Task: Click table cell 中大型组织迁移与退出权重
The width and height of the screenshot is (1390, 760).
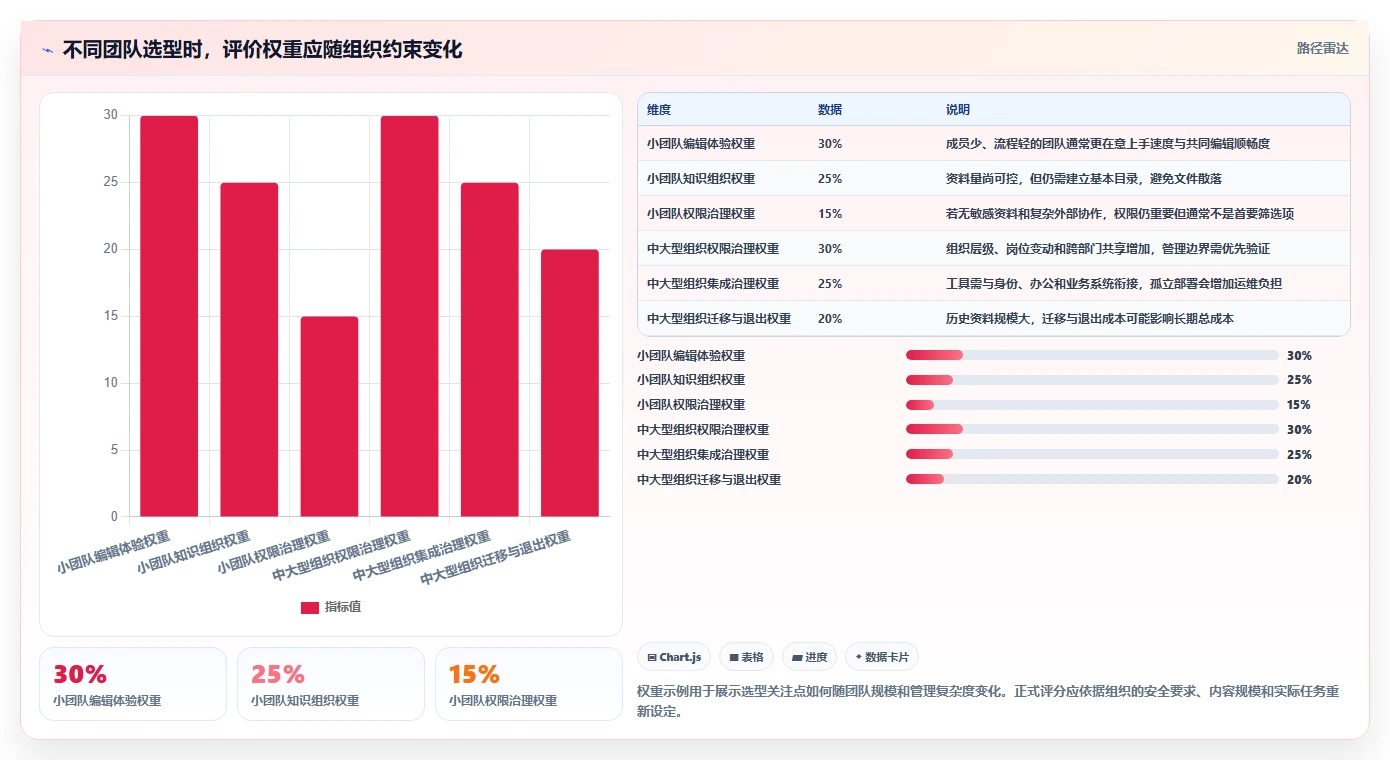Action: tap(719, 319)
